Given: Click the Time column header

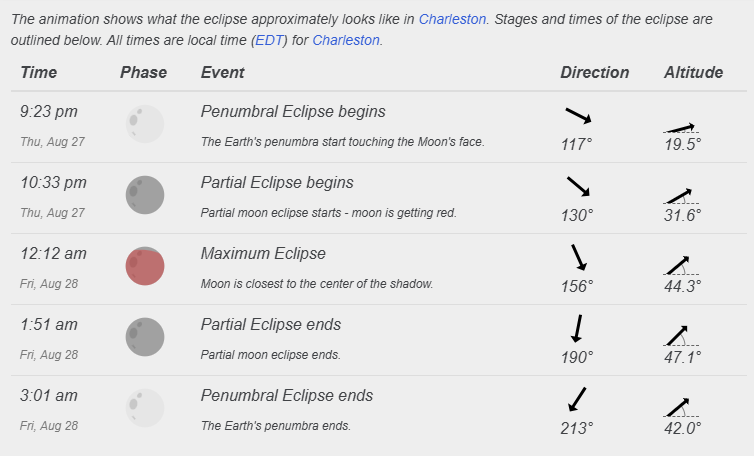Looking at the screenshot, I should [x=38, y=72].
